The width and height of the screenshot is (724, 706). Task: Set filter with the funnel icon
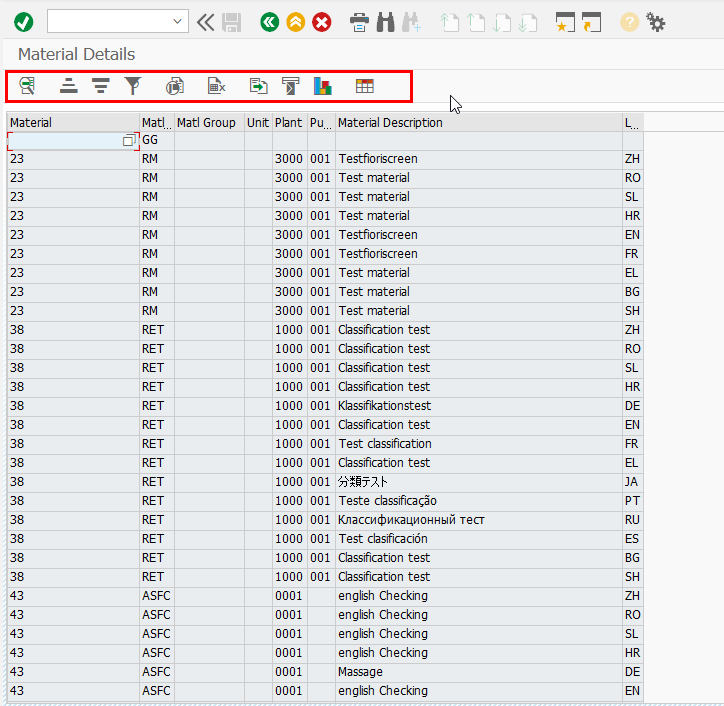tap(133, 86)
